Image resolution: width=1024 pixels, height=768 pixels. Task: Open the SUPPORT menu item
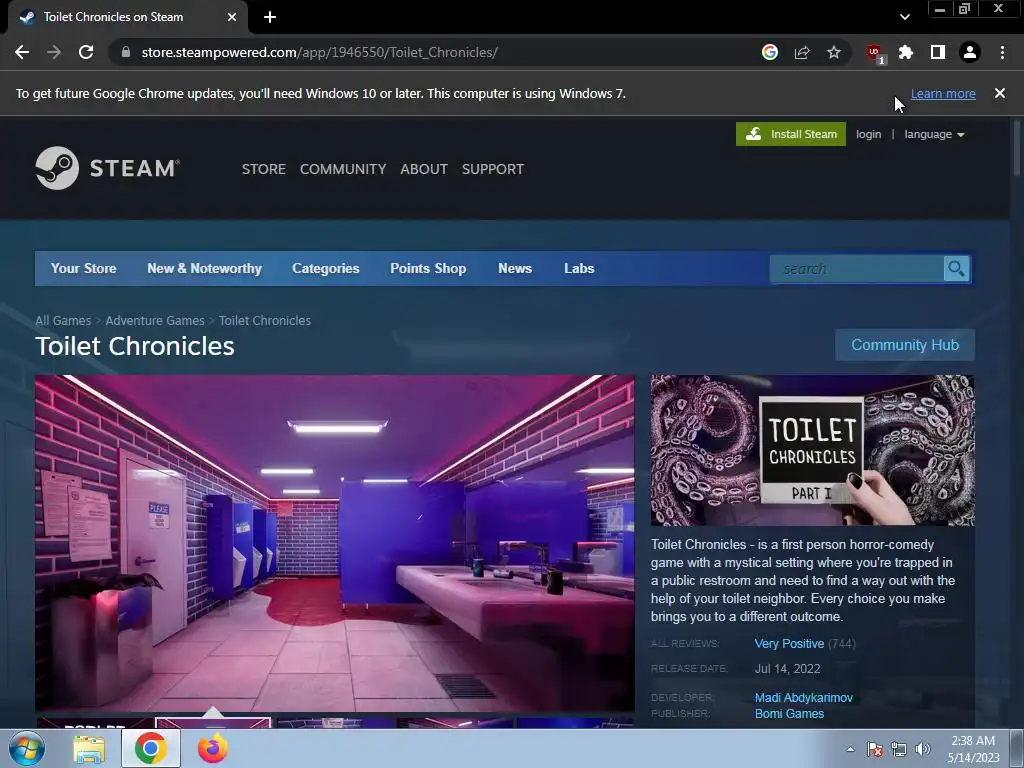pyautogui.click(x=493, y=169)
